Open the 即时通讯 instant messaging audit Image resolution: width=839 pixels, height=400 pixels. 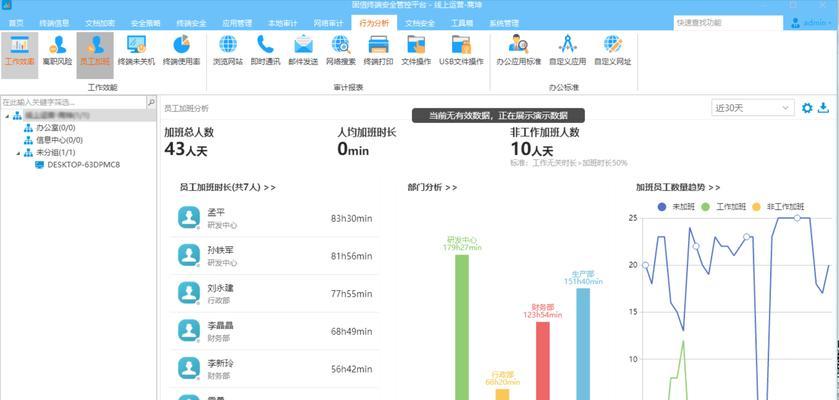click(265, 50)
